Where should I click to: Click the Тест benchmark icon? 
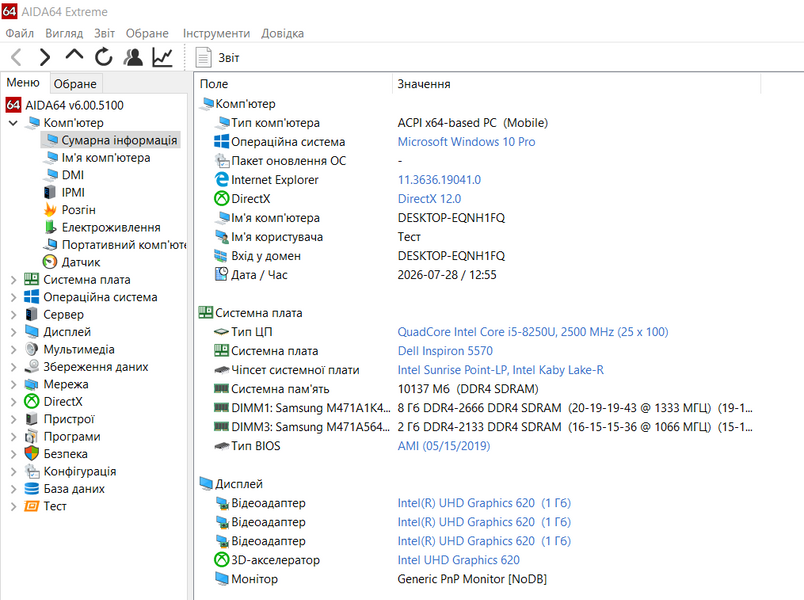point(32,506)
